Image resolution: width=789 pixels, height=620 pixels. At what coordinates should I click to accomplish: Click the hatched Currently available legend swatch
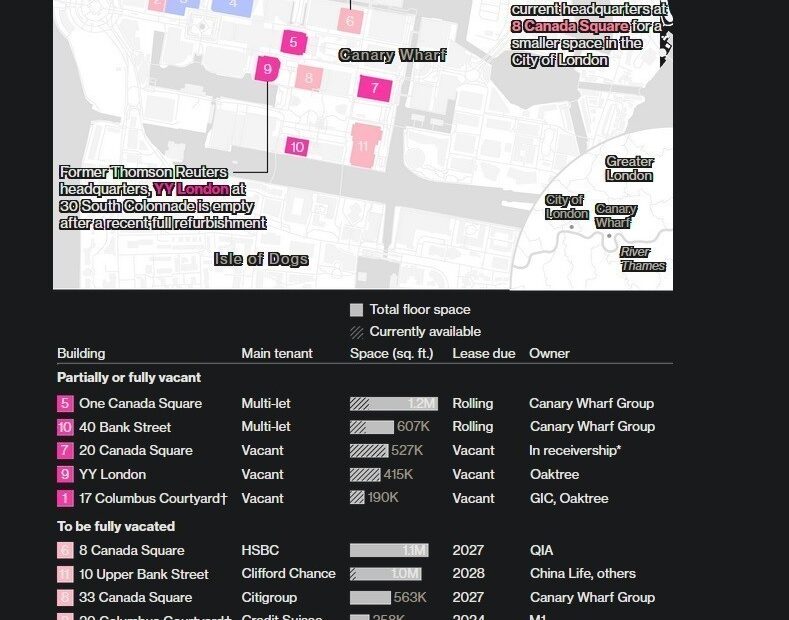(x=356, y=332)
